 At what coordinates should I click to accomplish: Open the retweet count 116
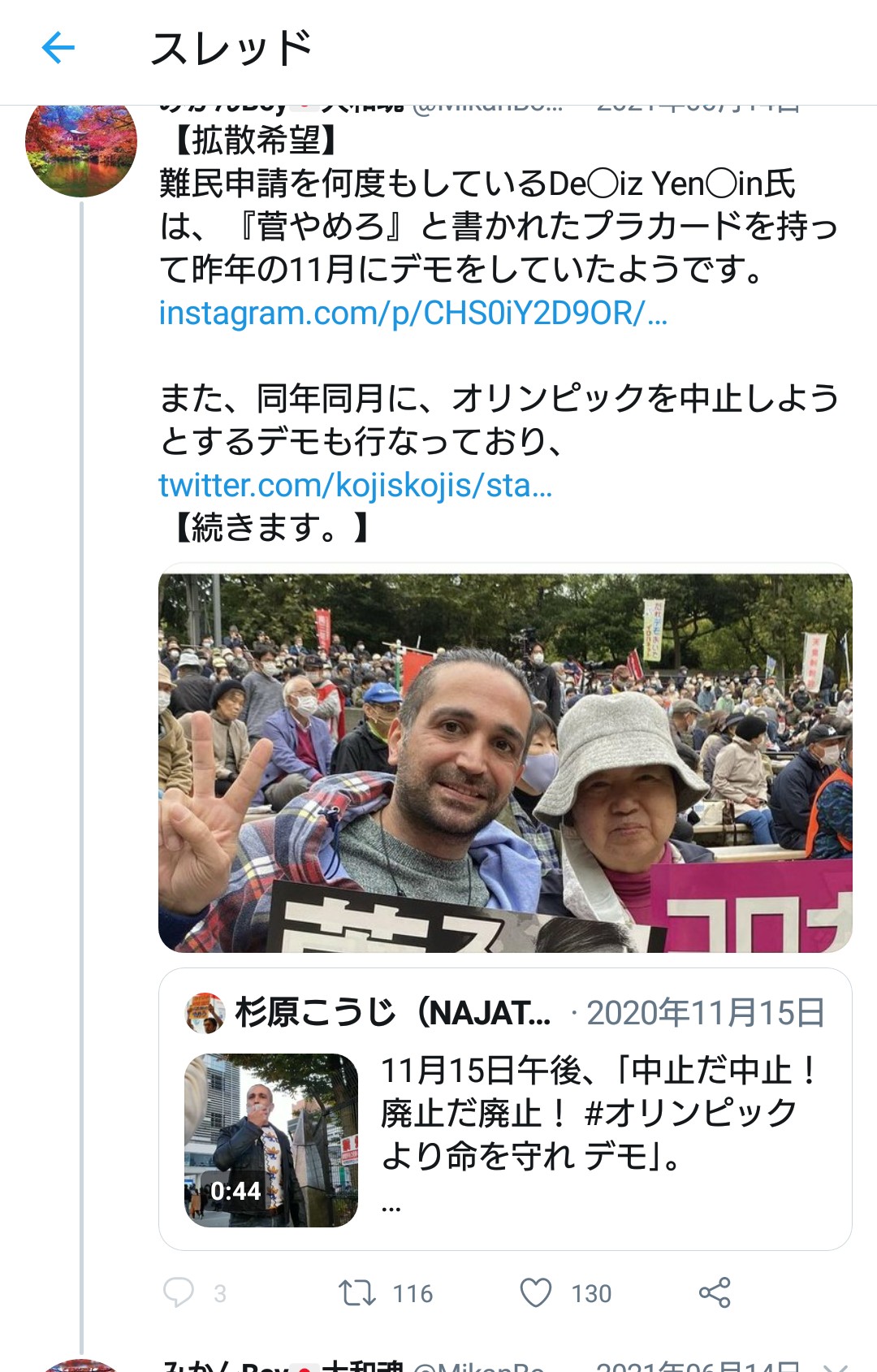(x=413, y=1293)
